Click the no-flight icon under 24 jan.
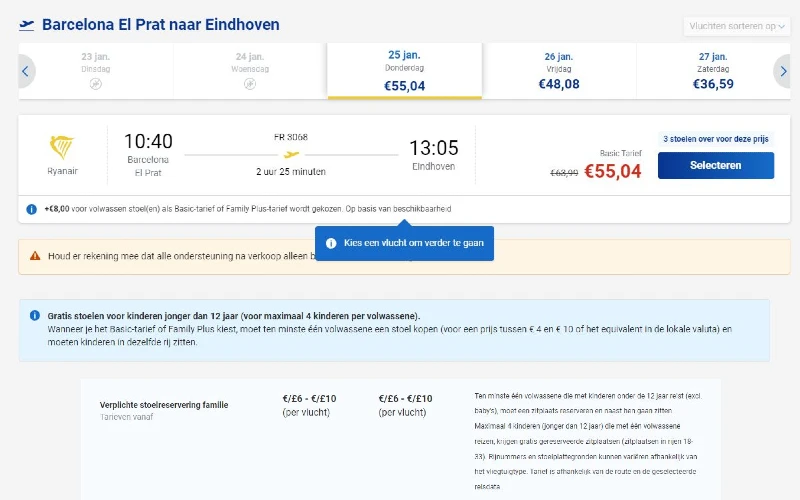 pyautogui.click(x=250, y=85)
